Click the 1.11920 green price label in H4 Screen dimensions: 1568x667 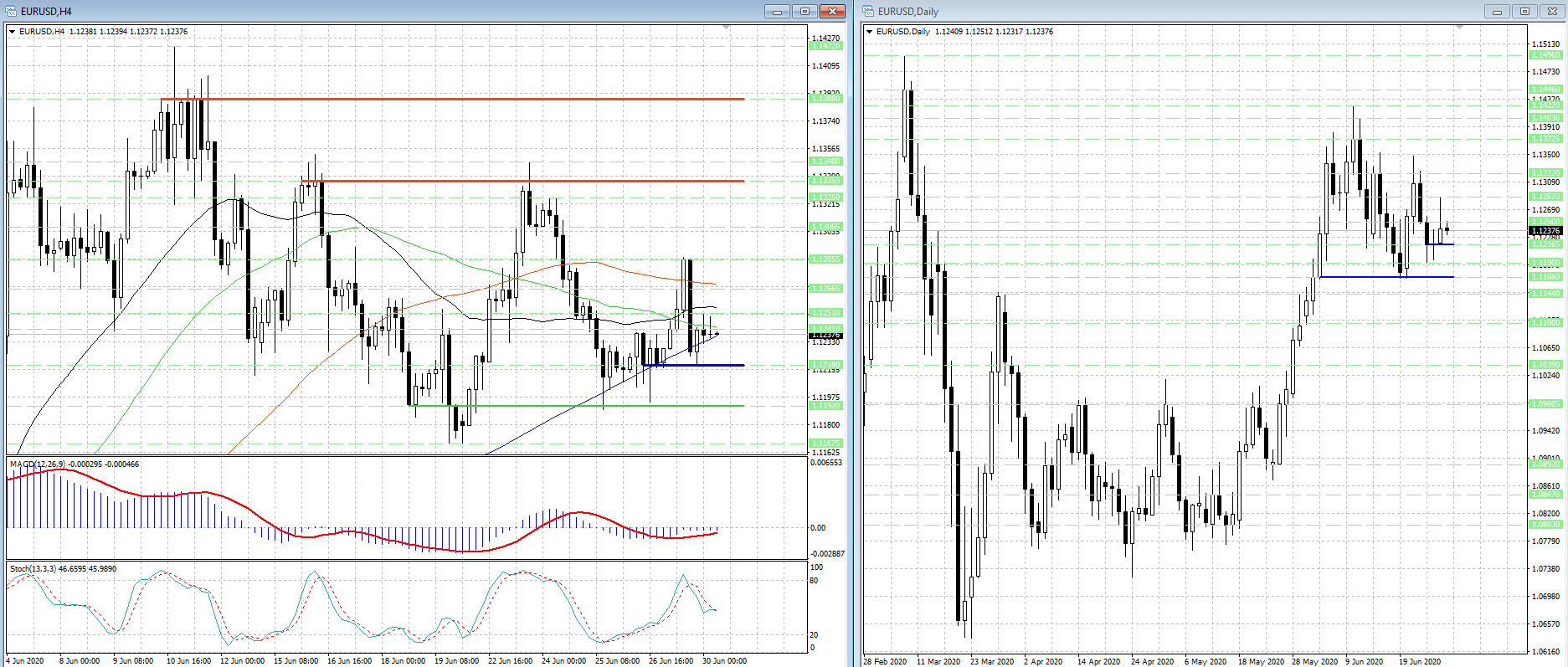825,406
